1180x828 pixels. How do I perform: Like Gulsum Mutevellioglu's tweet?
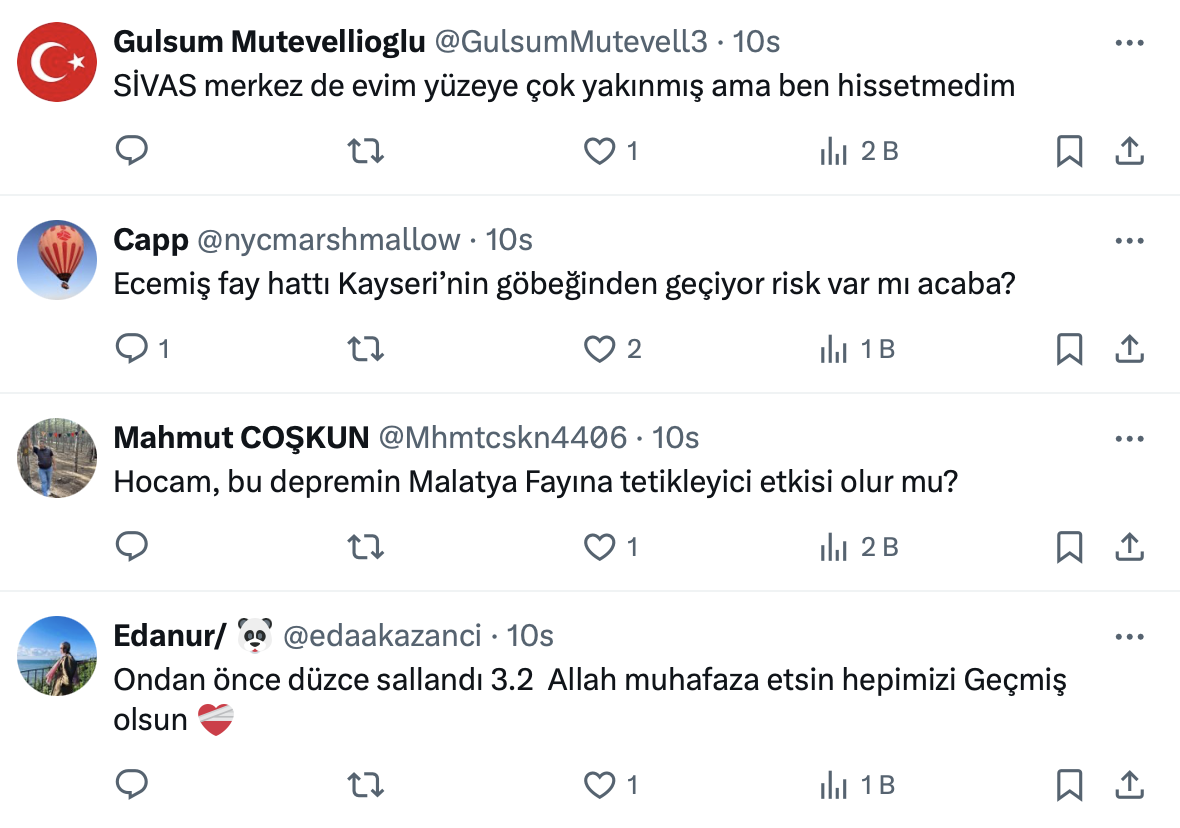pos(599,151)
